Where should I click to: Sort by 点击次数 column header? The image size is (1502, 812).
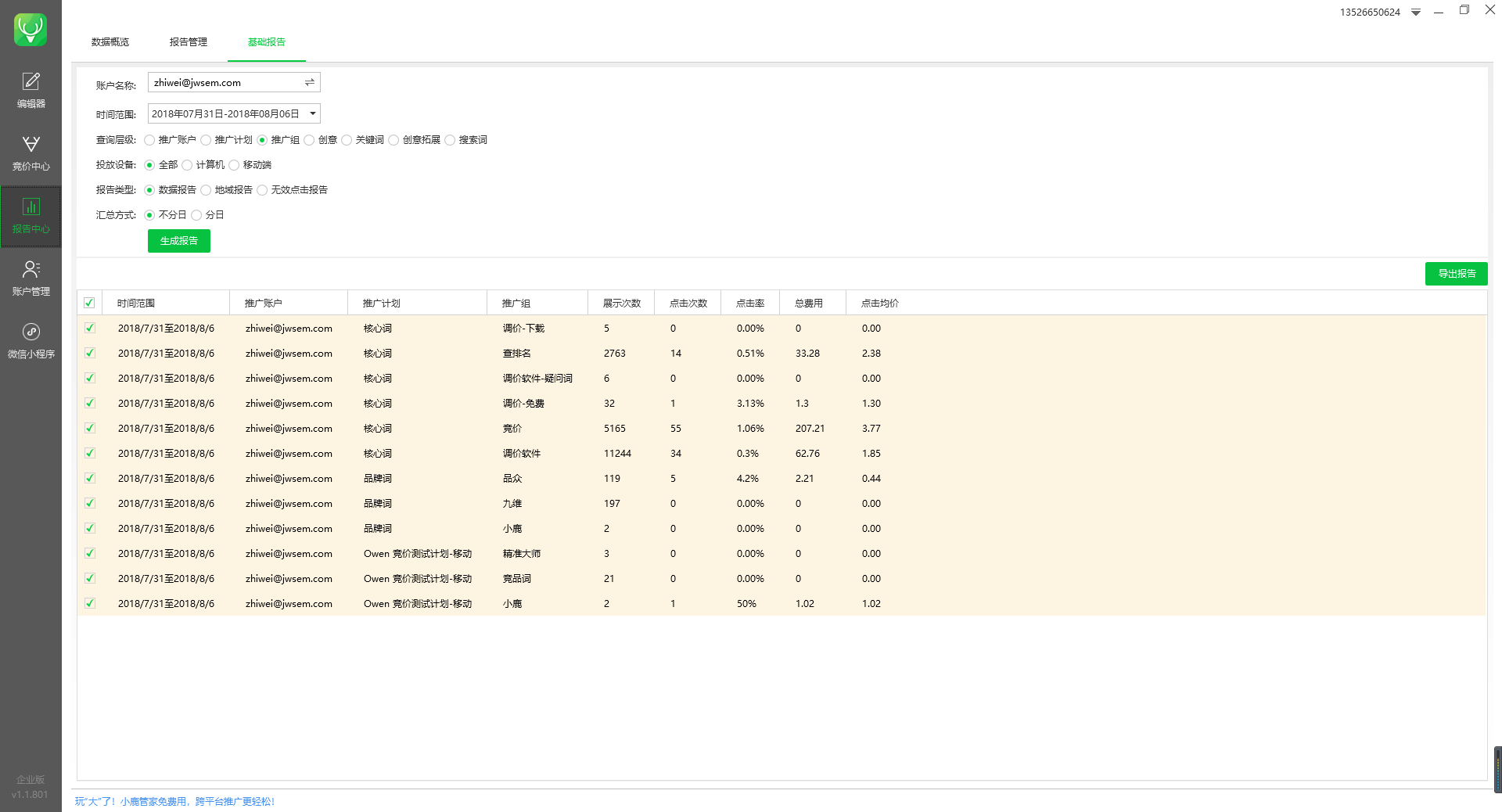coord(688,304)
